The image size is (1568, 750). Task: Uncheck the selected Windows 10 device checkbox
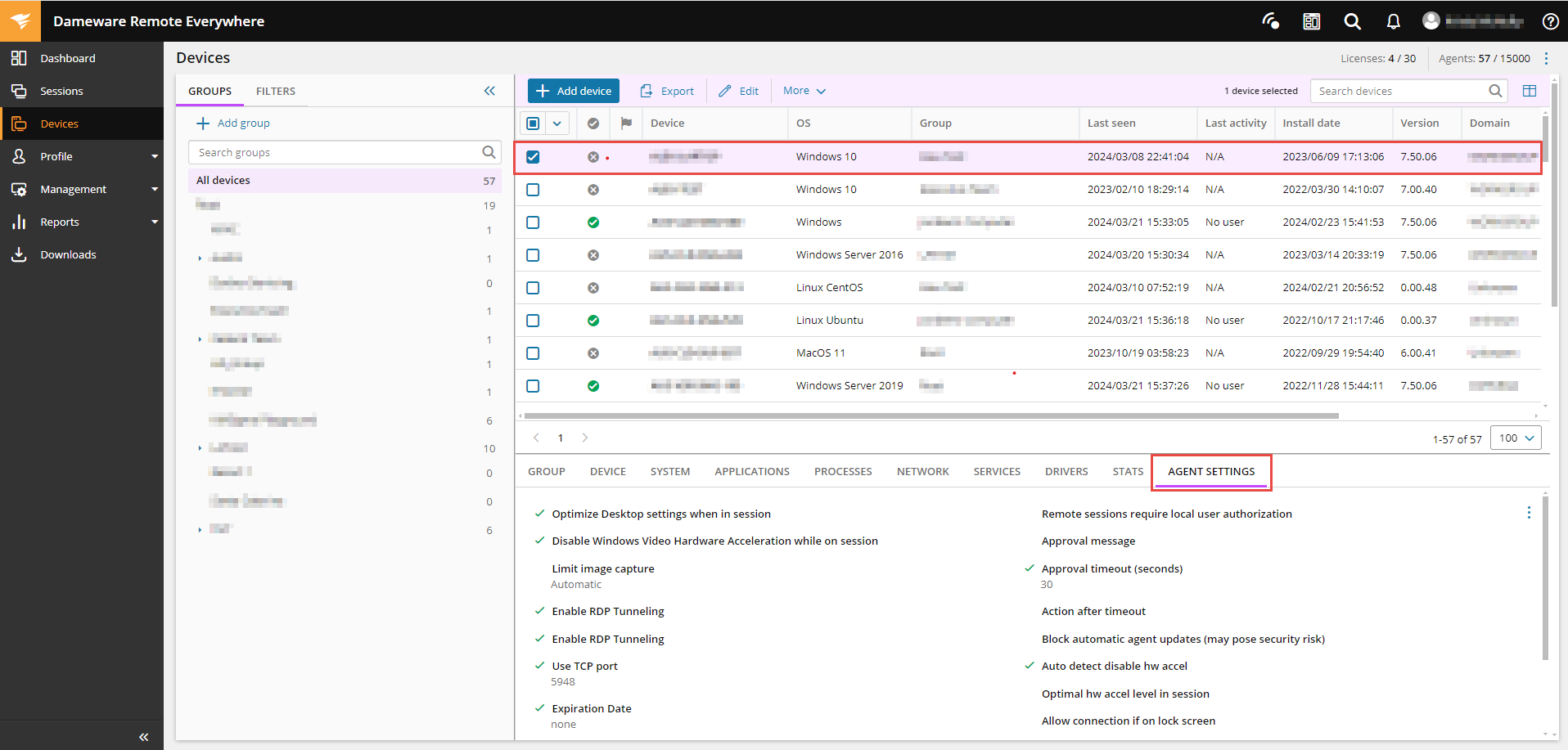pos(533,157)
